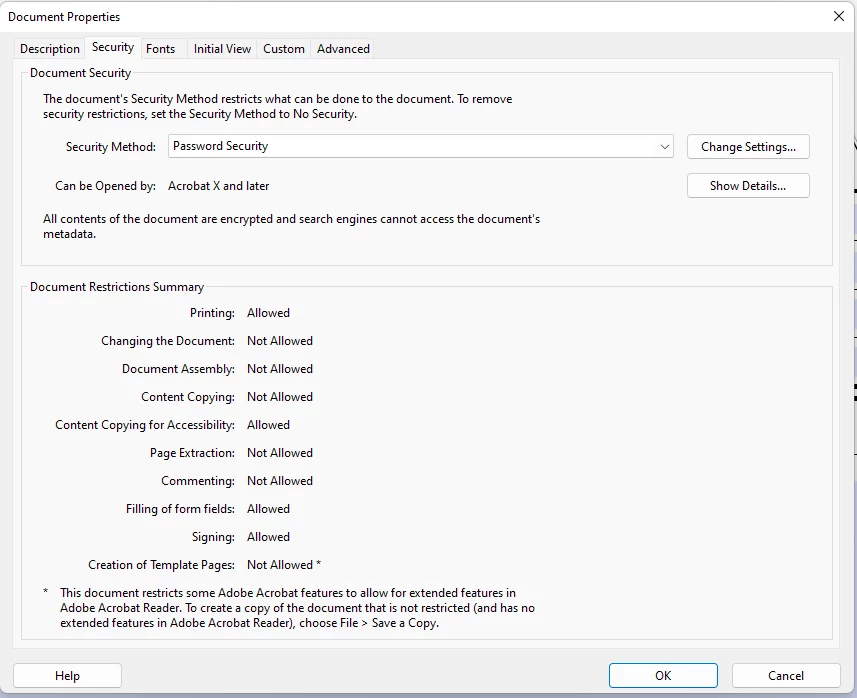Click the Show Details button
The image size is (857, 698).
point(748,186)
